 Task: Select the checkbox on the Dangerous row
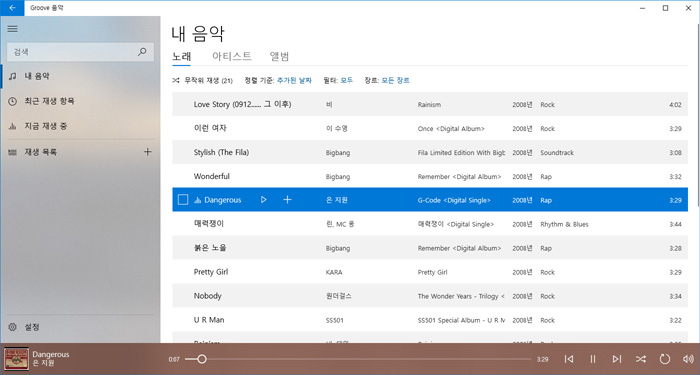tap(183, 200)
